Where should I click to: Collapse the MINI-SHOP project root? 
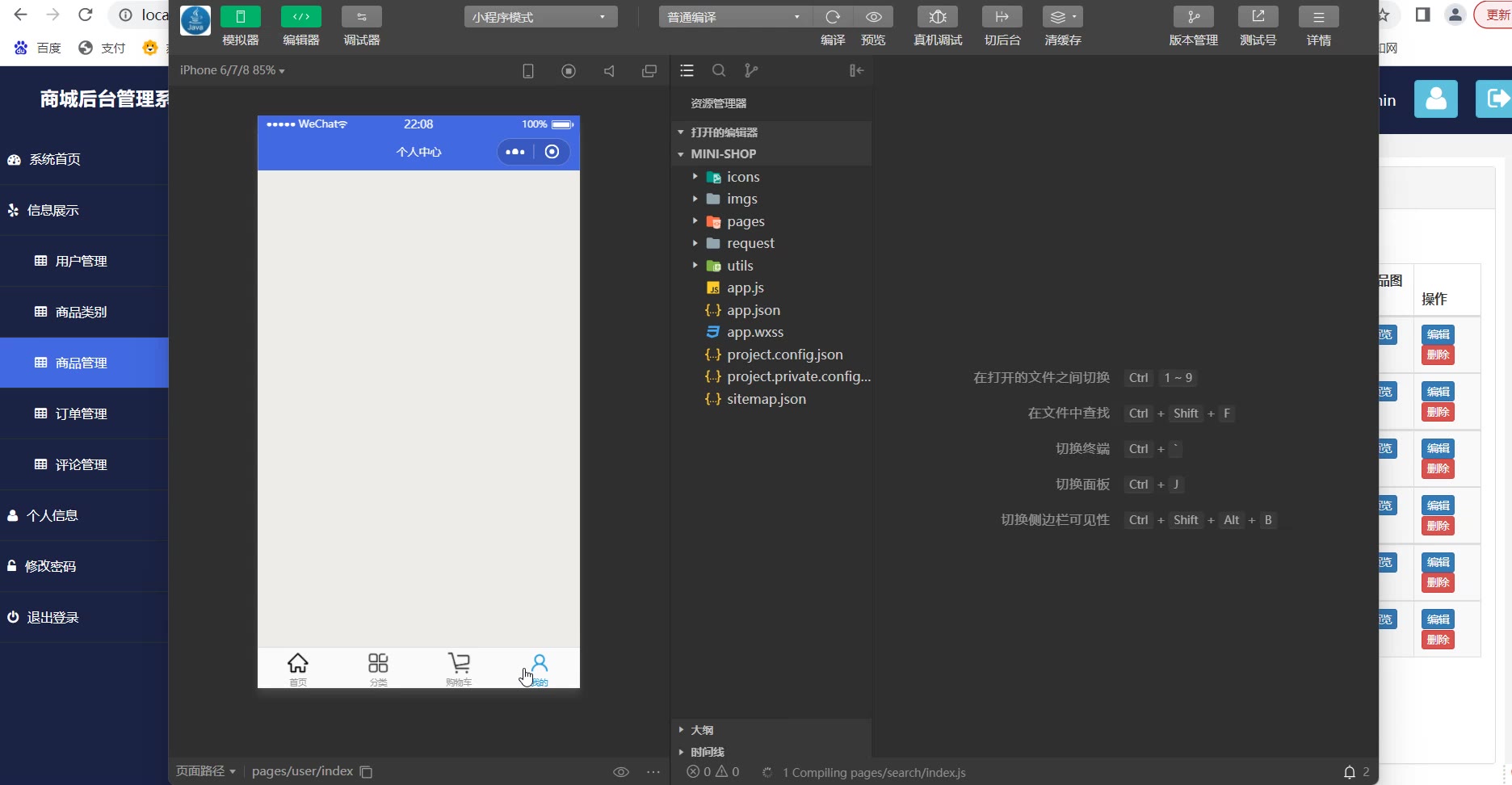tap(771, 153)
